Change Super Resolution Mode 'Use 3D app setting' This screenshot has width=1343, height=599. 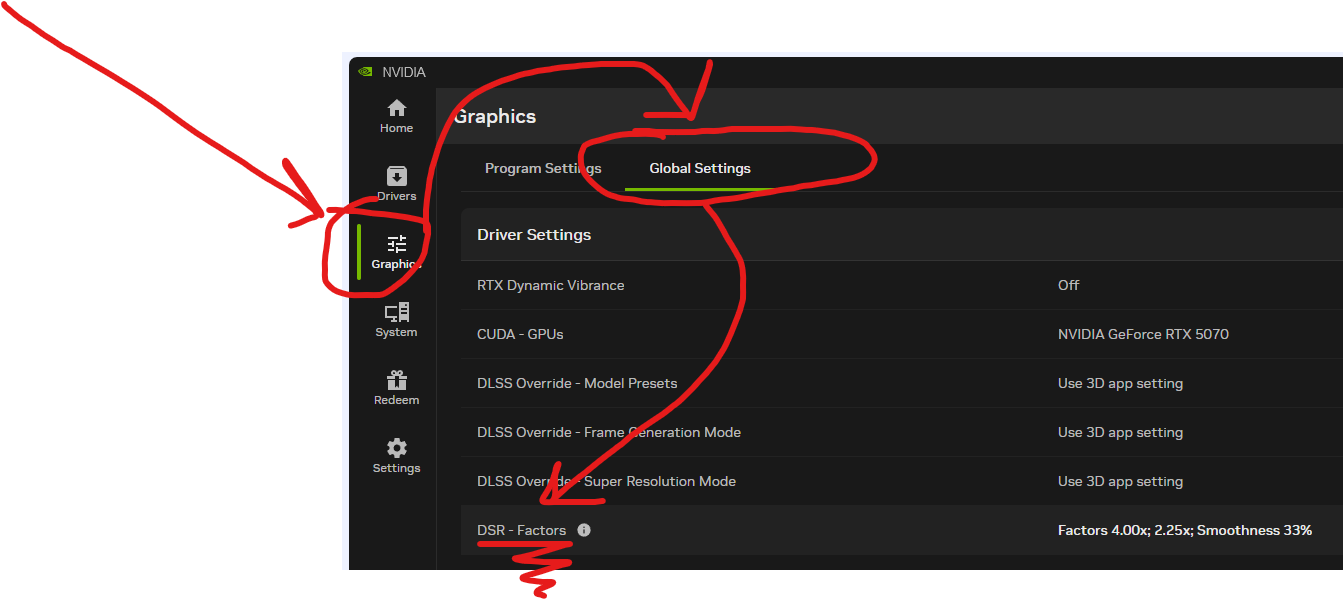pos(1120,481)
